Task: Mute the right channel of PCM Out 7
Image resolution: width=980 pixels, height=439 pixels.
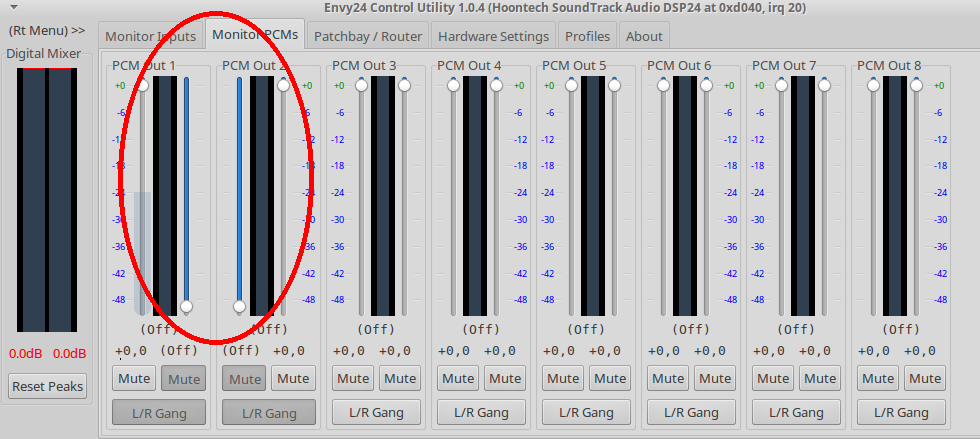Action: pyautogui.click(x=820, y=378)
